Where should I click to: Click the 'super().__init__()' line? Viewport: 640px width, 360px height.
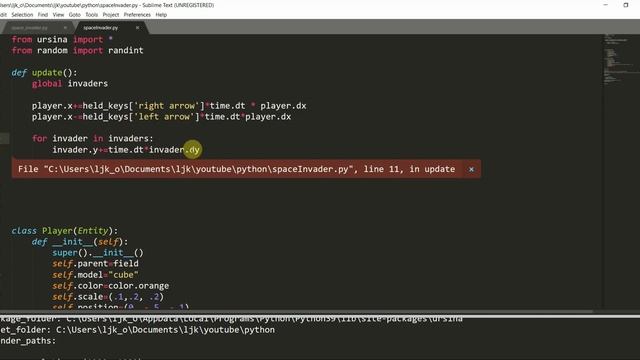coord(98,253)
